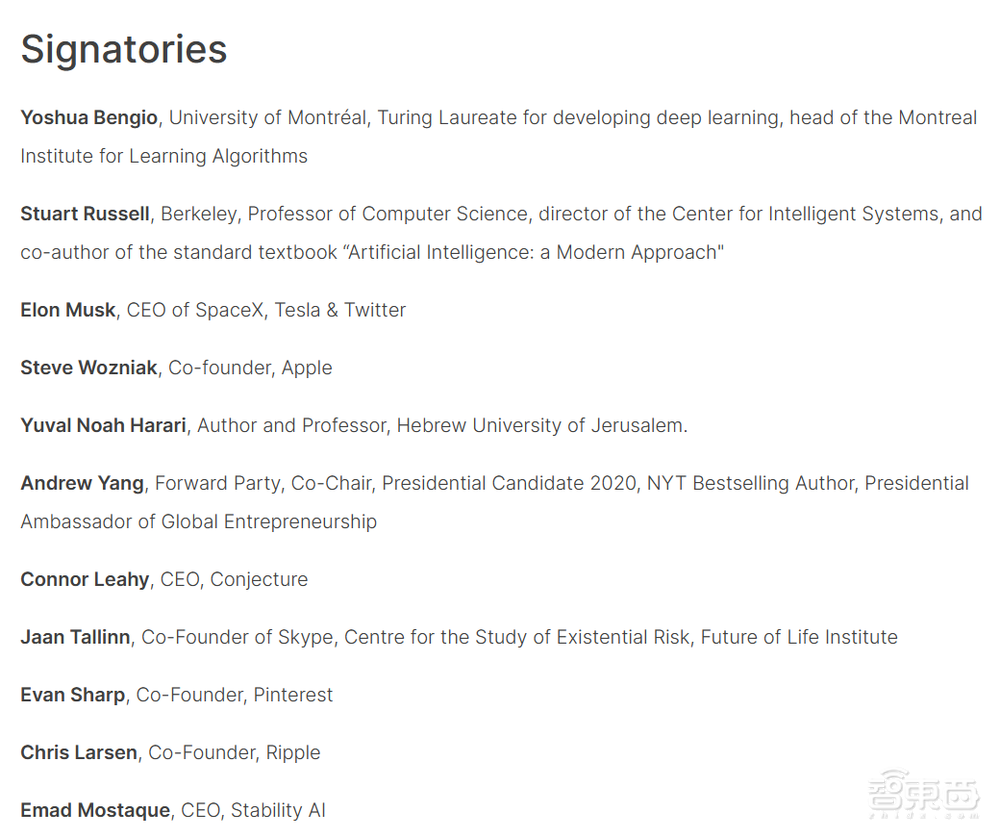Click the name Chris Larsen
Screen dimensions: 1000x838
pyautogui.click(x=79, y=753)
